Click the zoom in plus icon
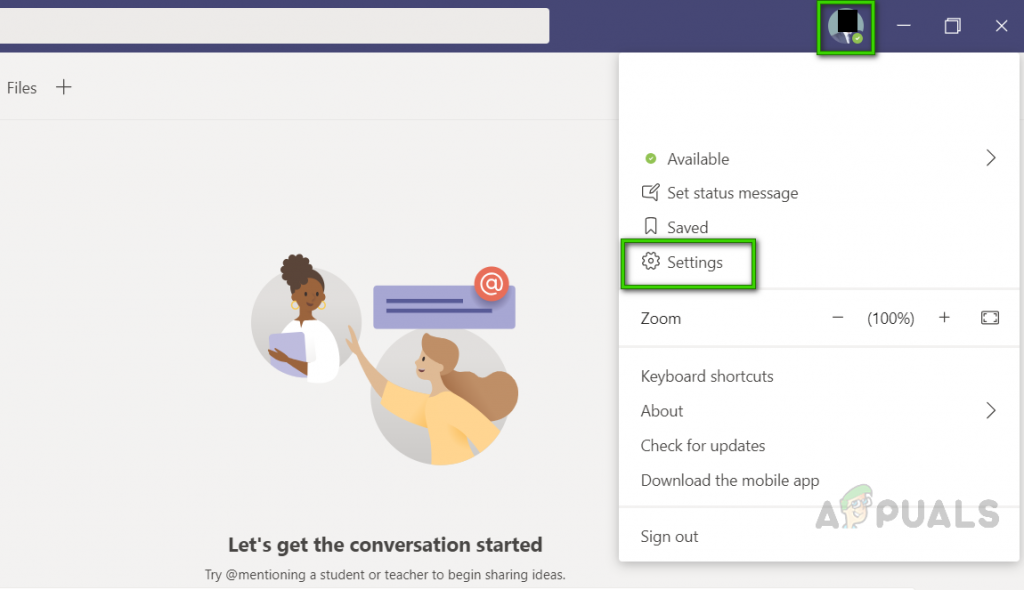This screenshot has height=590, width=1024. point(944,317)
